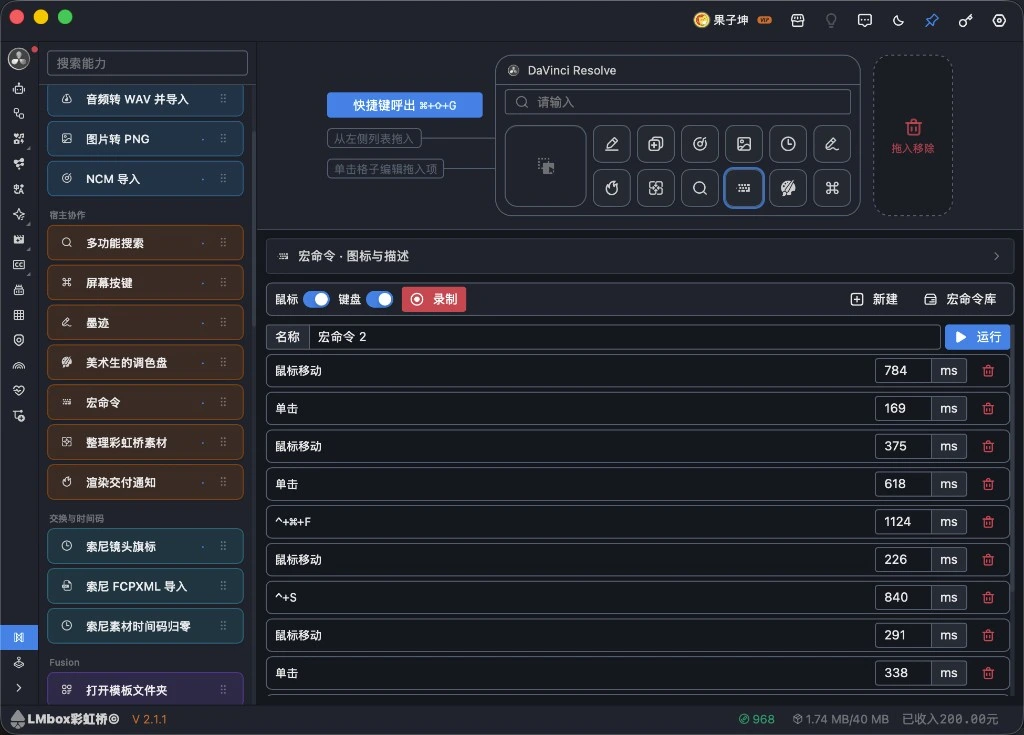
Task: Open the CC captions section in the sidebar
Action: (19, 265)
